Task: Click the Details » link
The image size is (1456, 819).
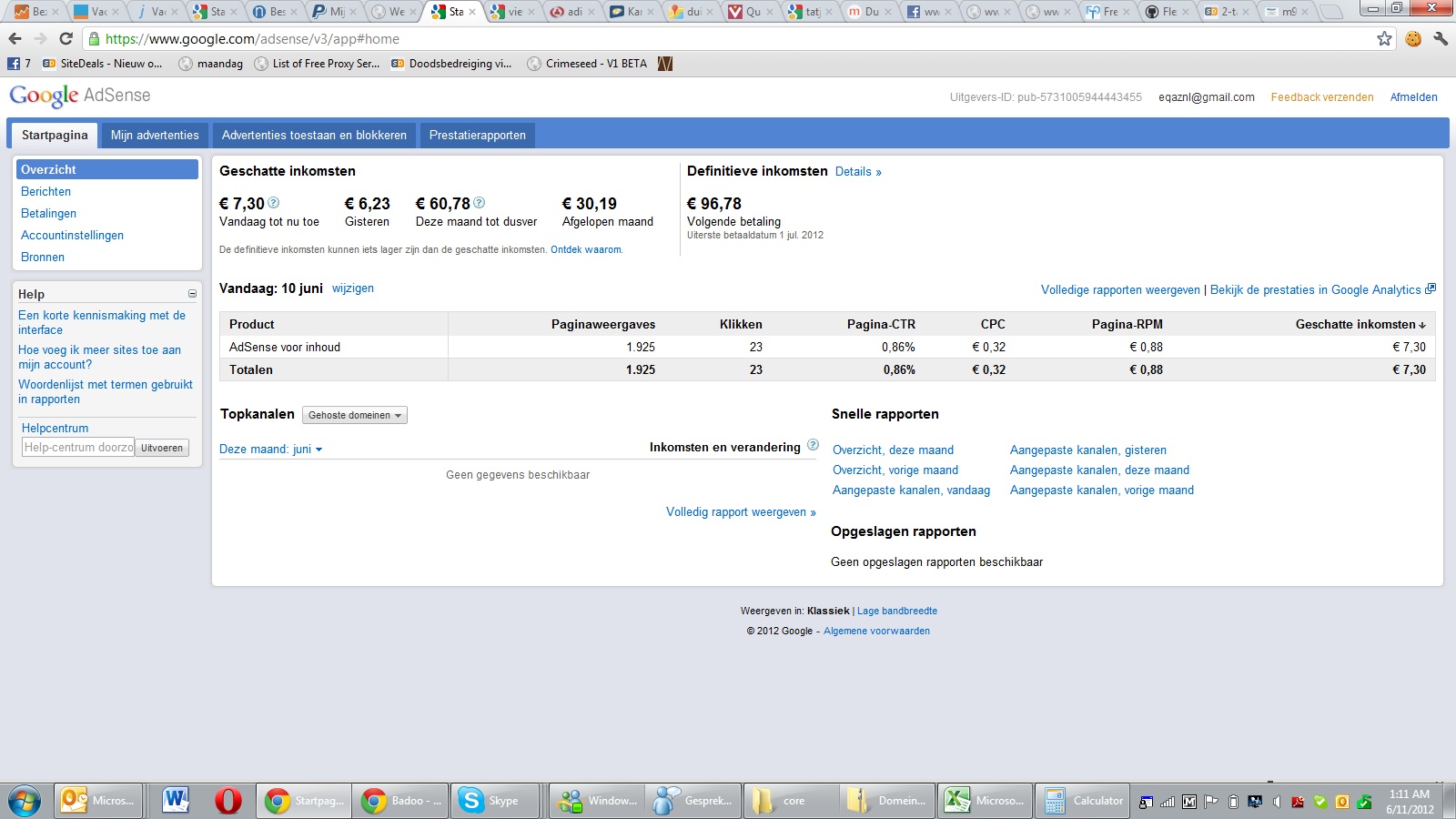Action: point(858,171)
